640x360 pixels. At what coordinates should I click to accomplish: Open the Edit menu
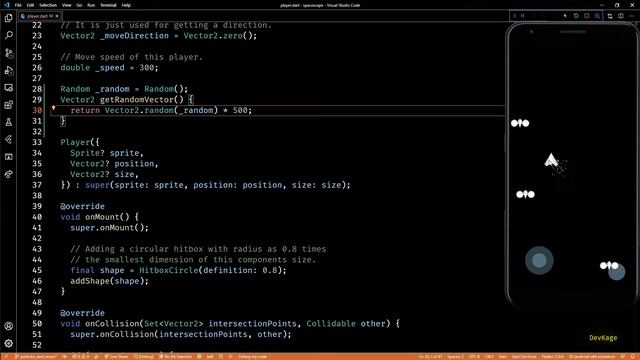tap(30, 5)
